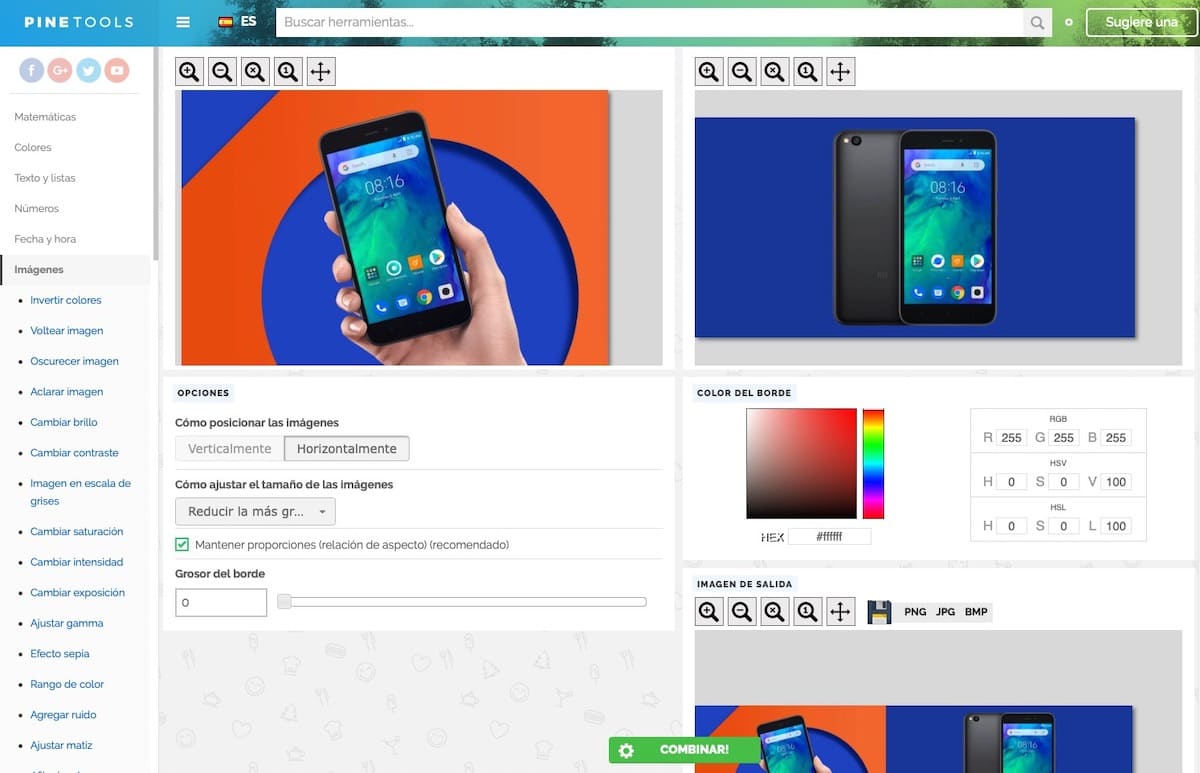Open the Reducir la más grande dropdown

click(x=255, y=512)
